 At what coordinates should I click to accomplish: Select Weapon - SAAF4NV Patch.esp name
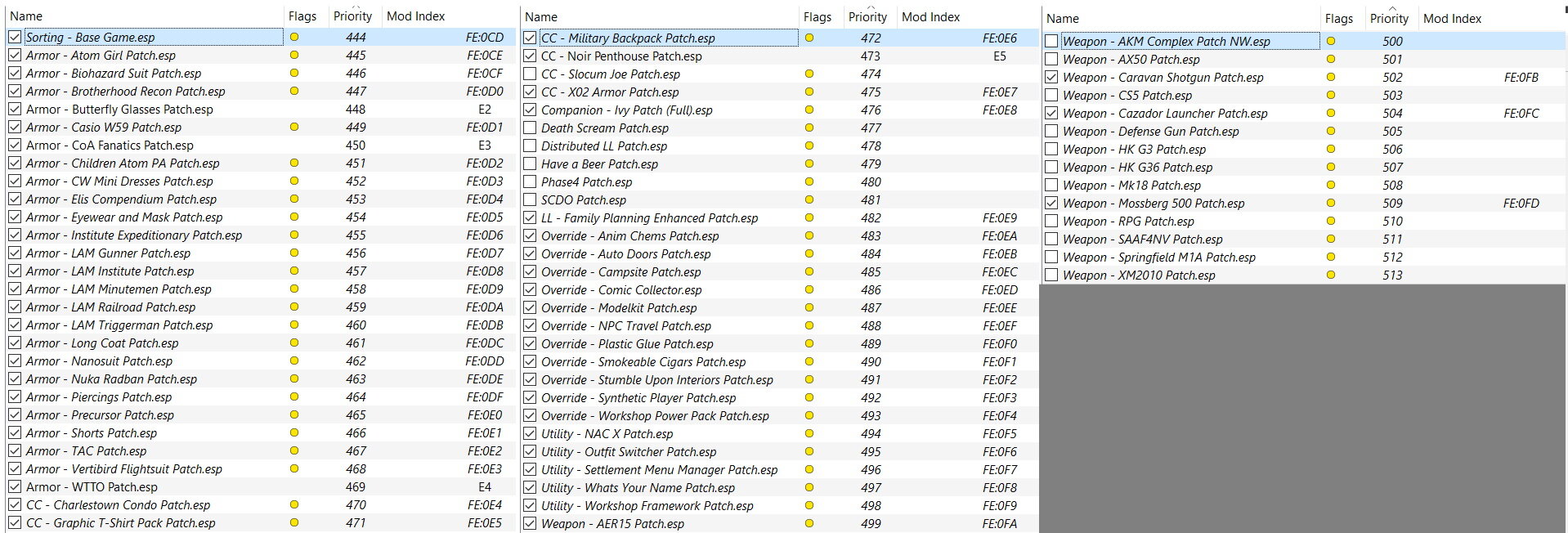click(1142, 239)
